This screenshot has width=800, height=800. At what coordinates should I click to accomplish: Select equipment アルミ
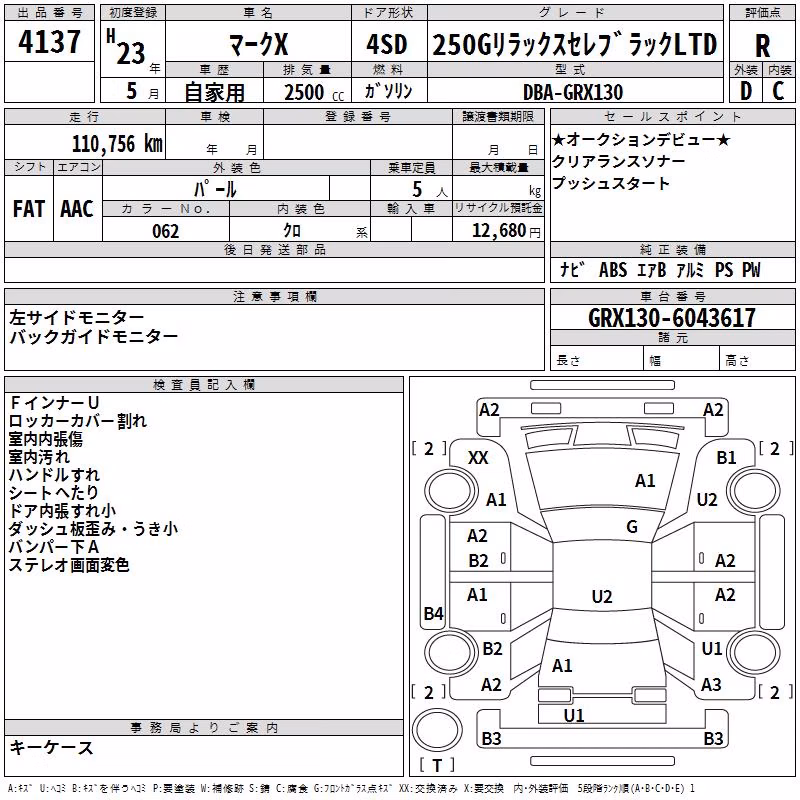[690, 269]
